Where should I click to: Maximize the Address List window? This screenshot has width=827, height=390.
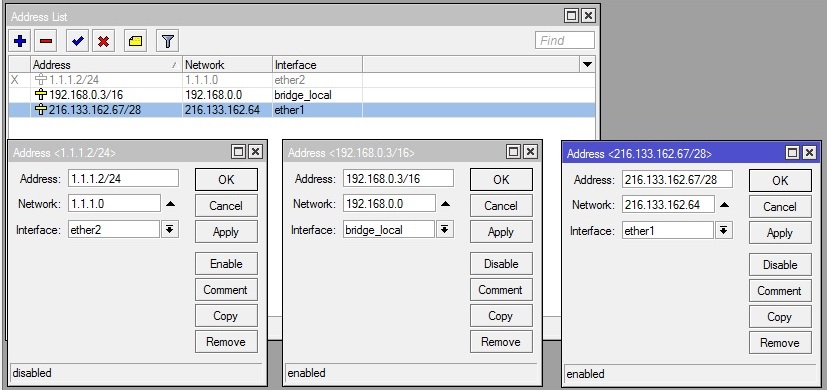pos(571,15)
